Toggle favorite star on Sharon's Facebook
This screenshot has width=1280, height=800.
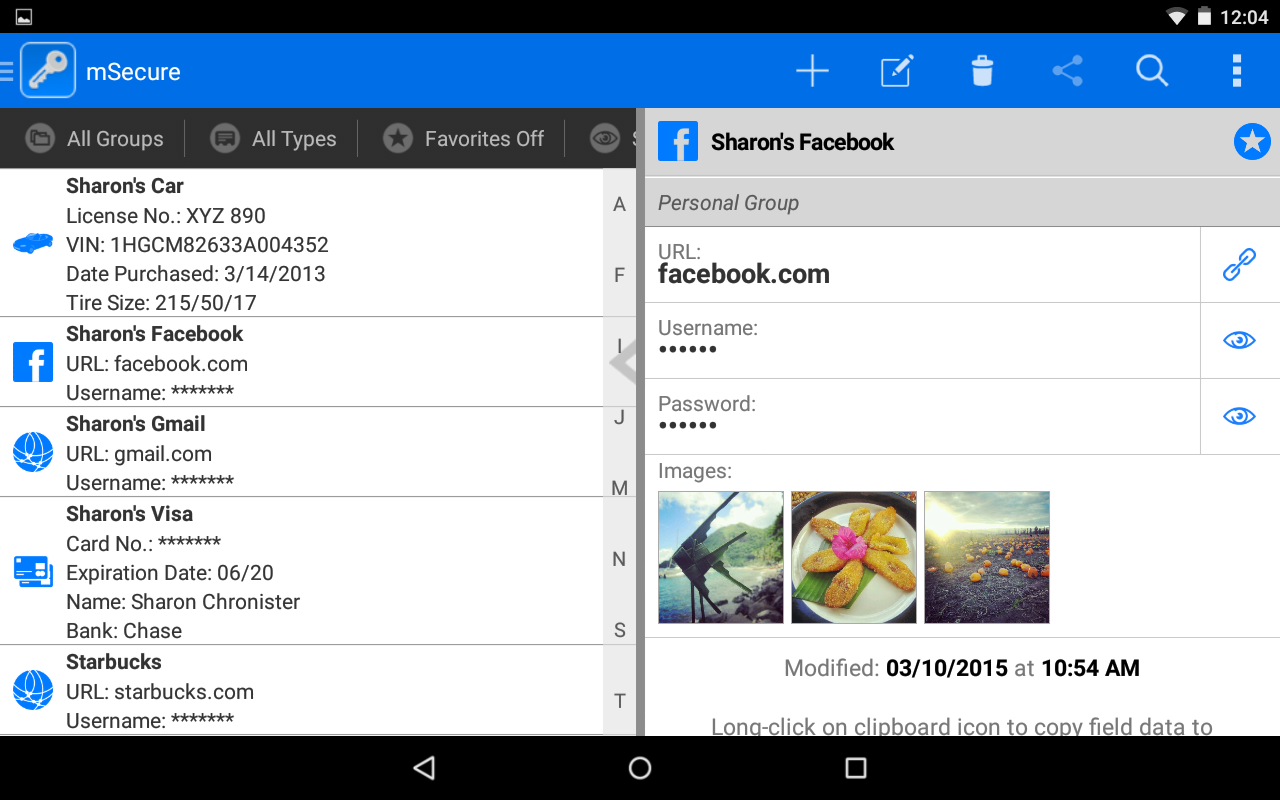[x=1252, y=141]
